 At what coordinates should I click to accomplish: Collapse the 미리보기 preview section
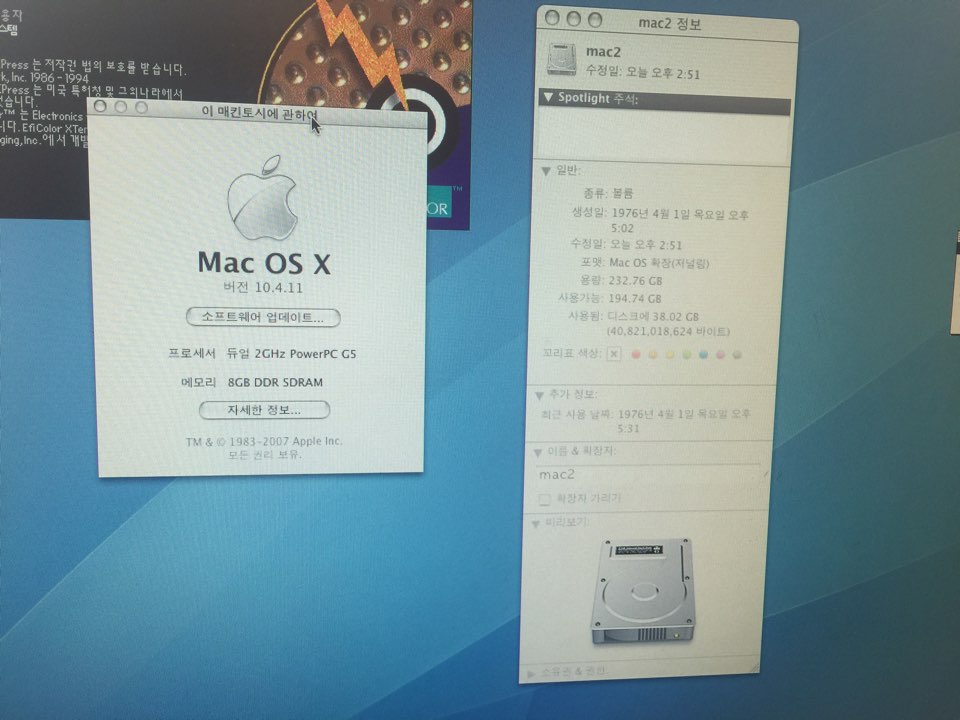click(537, 523)
